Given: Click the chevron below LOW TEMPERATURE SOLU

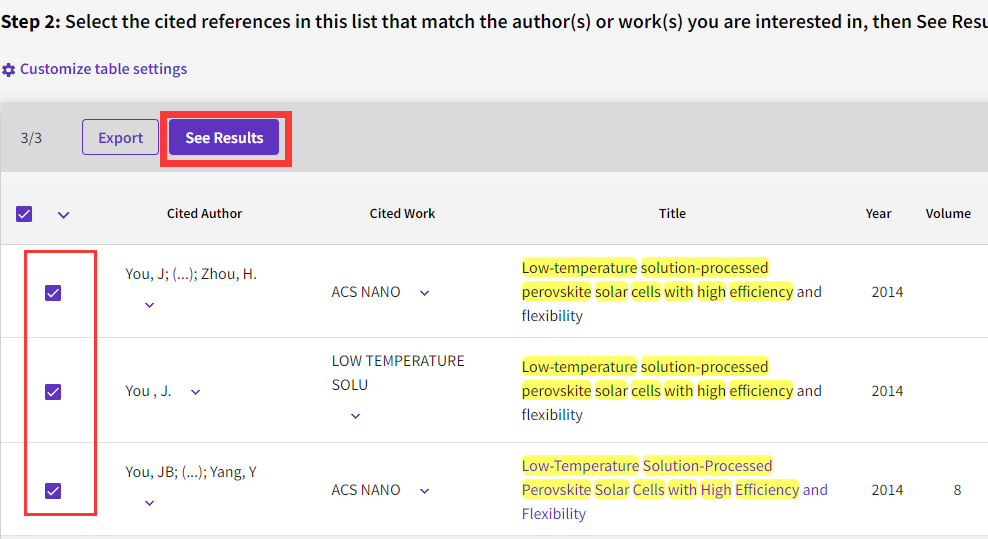Looking at the screenshot, I should [x=356, y=416].
